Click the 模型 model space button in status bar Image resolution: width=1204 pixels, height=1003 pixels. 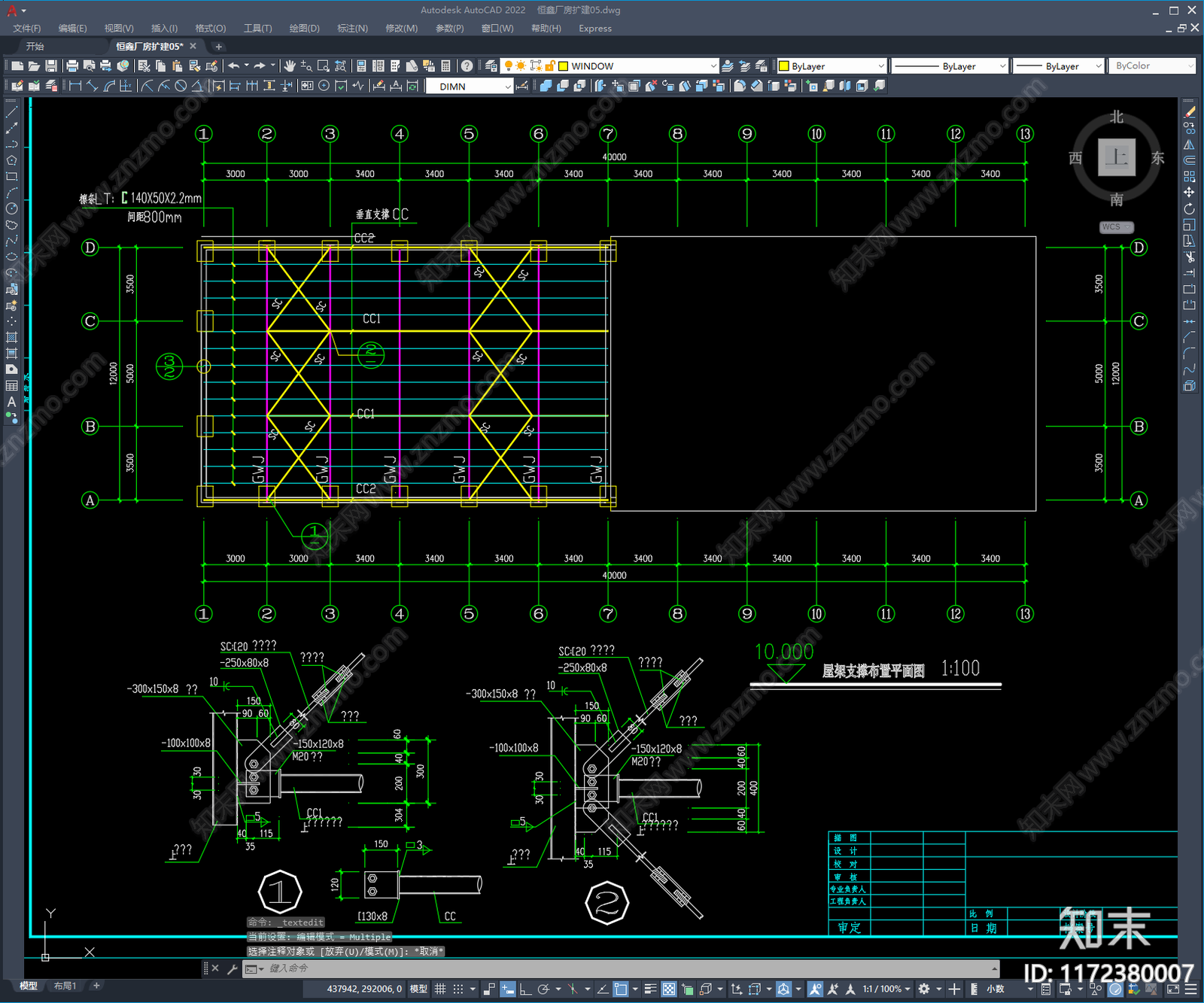pyautogui.click(x=418, y=989)
